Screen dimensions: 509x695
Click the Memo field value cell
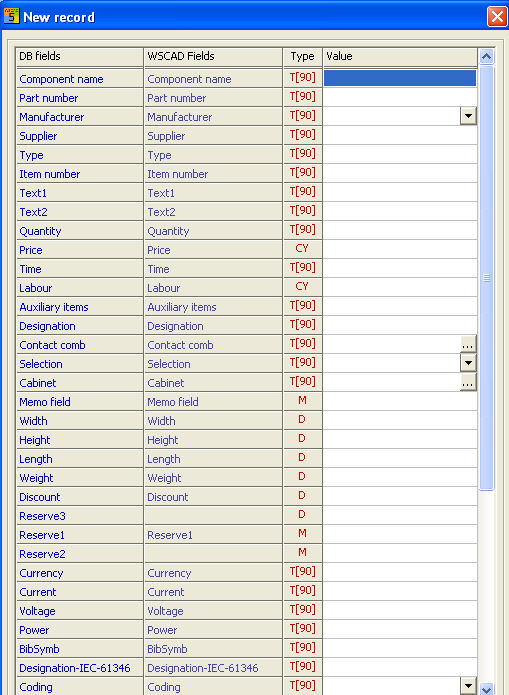pos(400,401)
